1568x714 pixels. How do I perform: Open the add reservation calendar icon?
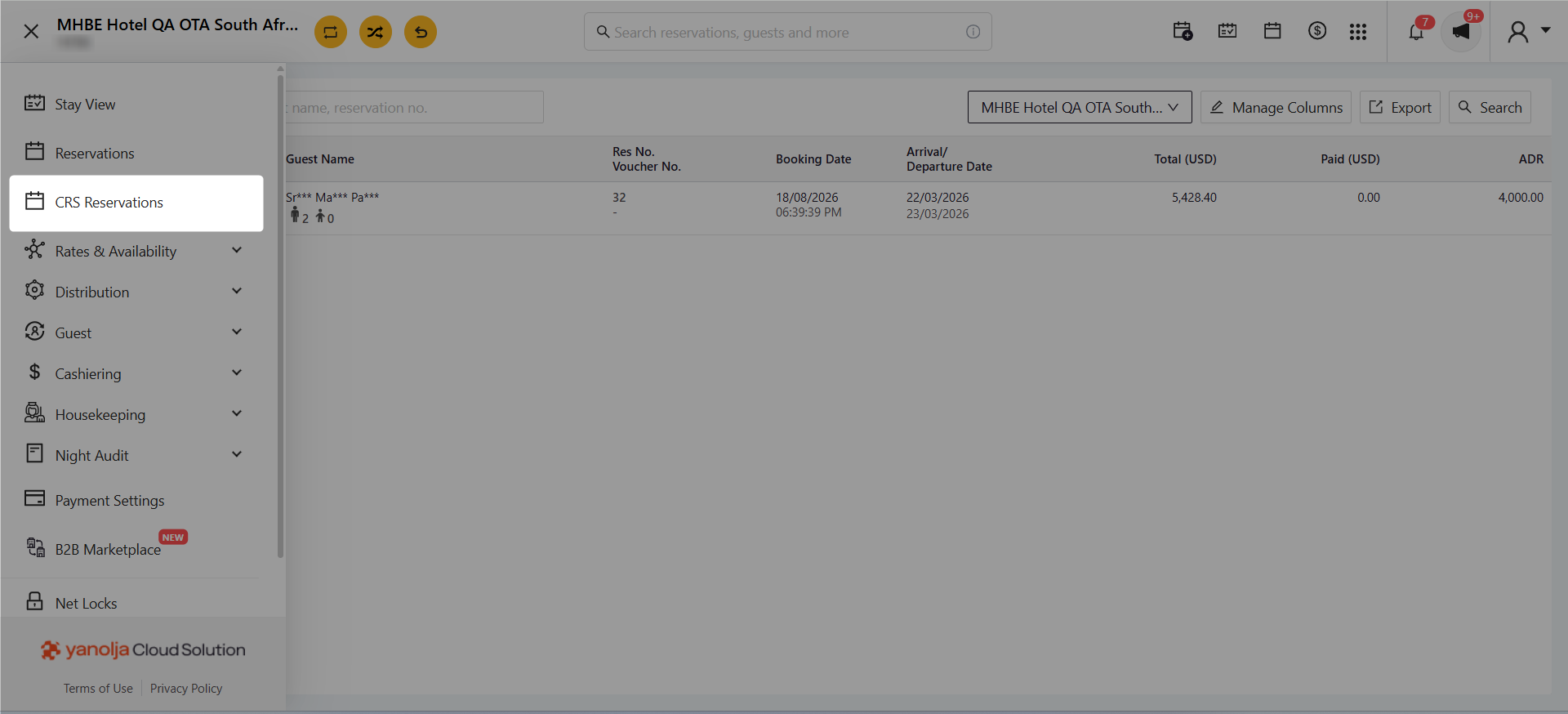[x=1183, y=32]
